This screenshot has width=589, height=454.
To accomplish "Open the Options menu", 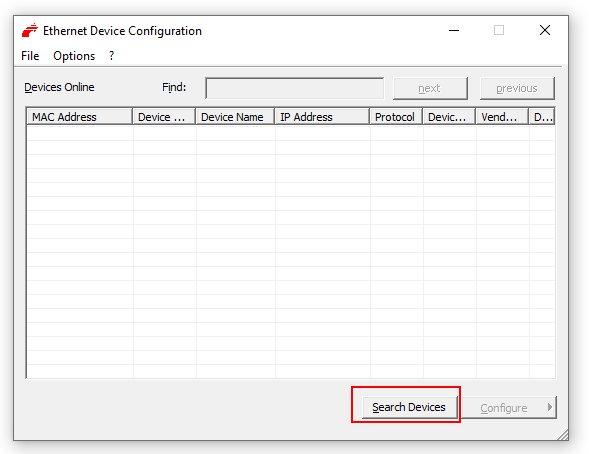I will click(74, 56).
